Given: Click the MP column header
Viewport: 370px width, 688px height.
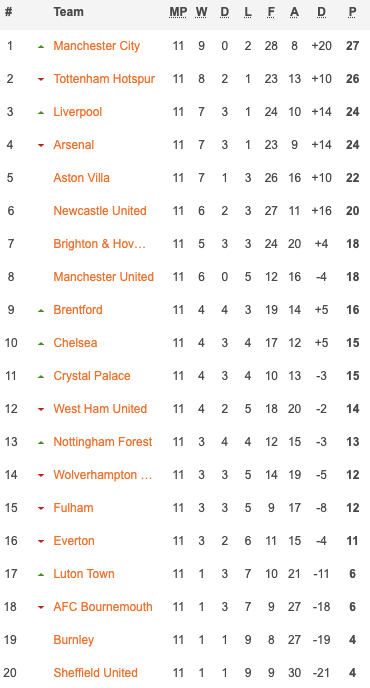Looking at the screenshot, I should pos(178,12).
